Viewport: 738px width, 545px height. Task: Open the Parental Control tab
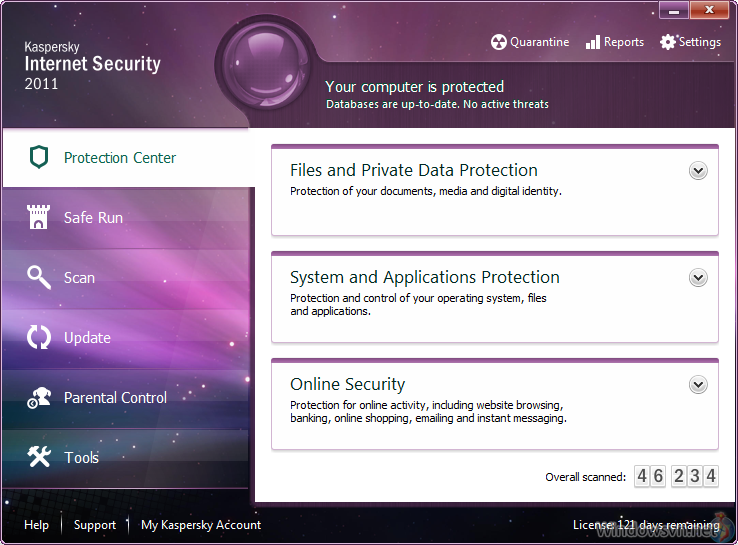115,398
